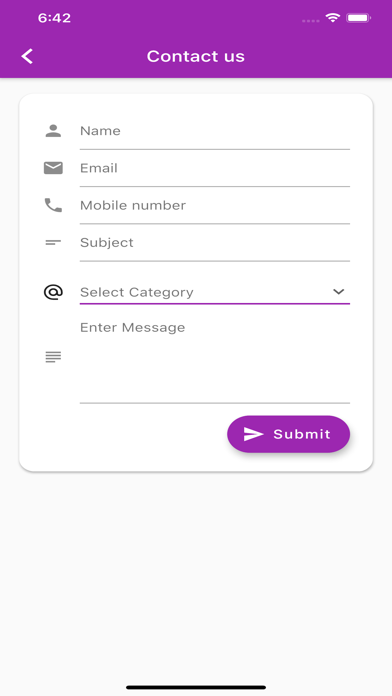The image size is (392, 696).
Task: Click the short lines icon beside Subject
Action: point(53,242)
